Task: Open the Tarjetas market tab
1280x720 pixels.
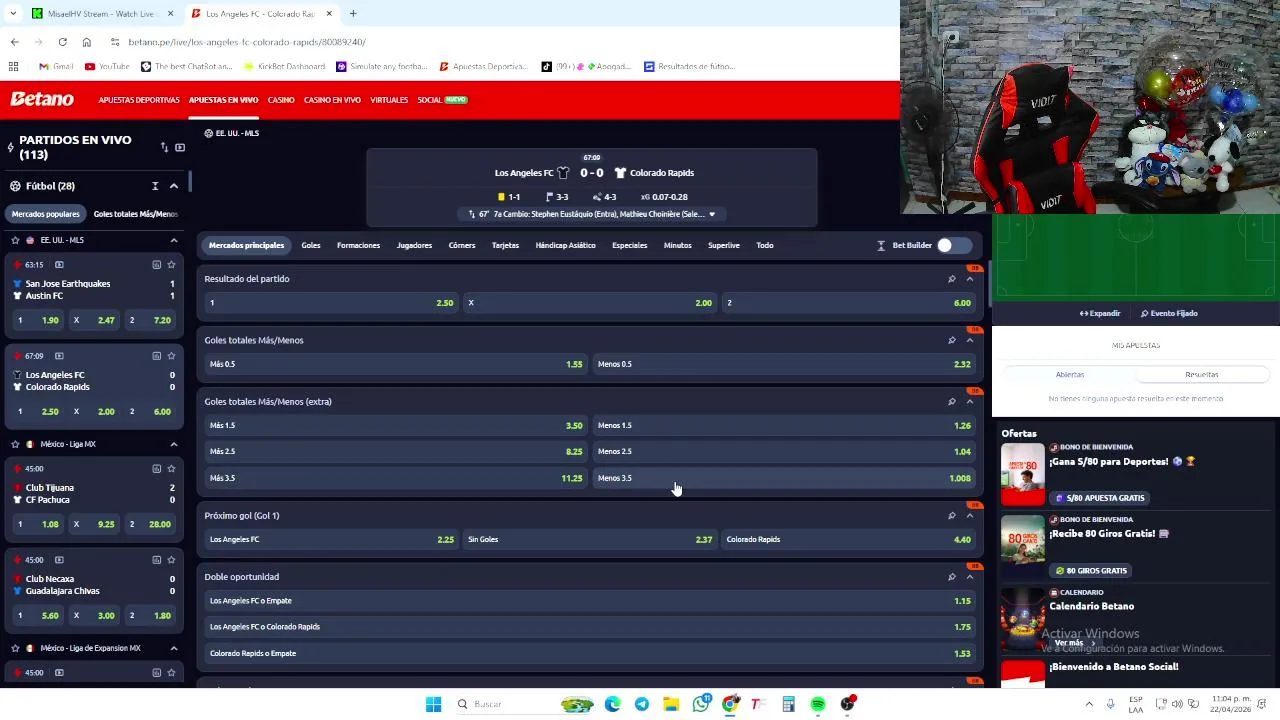Action: click(505, 245)
